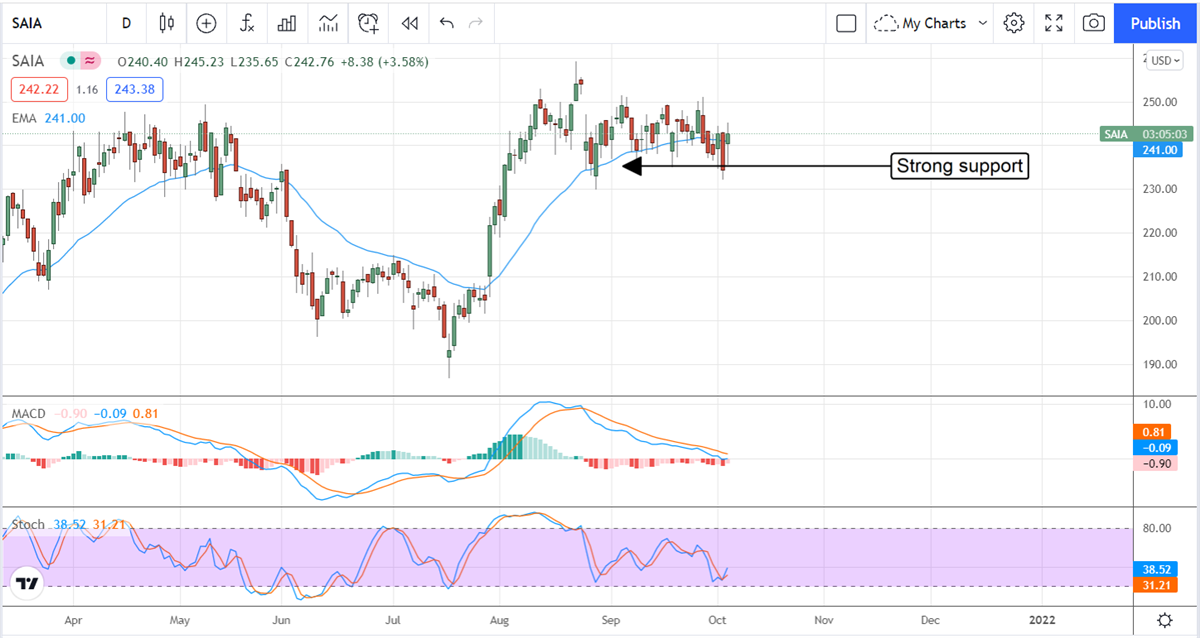Expand the My Charts dropdown arrow
1200x638 pixels.
982,22
